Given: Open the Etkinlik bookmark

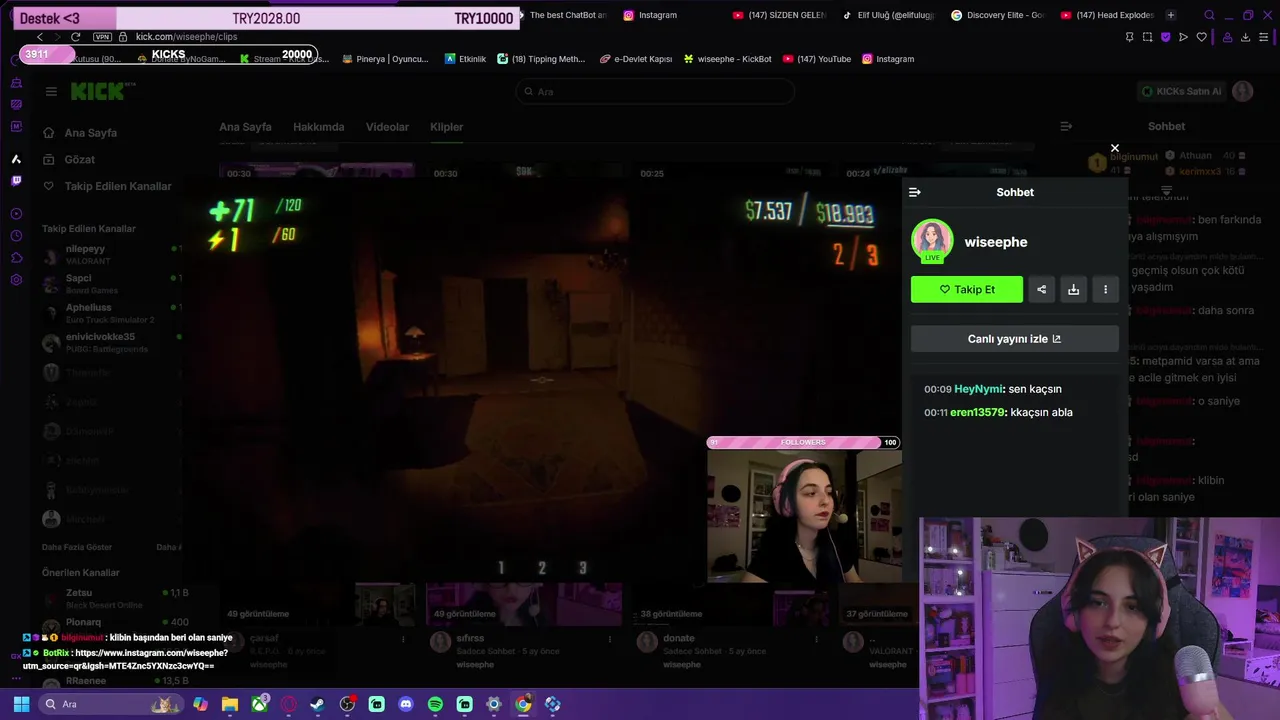Looking at the screenshot, I should (465, 59).
